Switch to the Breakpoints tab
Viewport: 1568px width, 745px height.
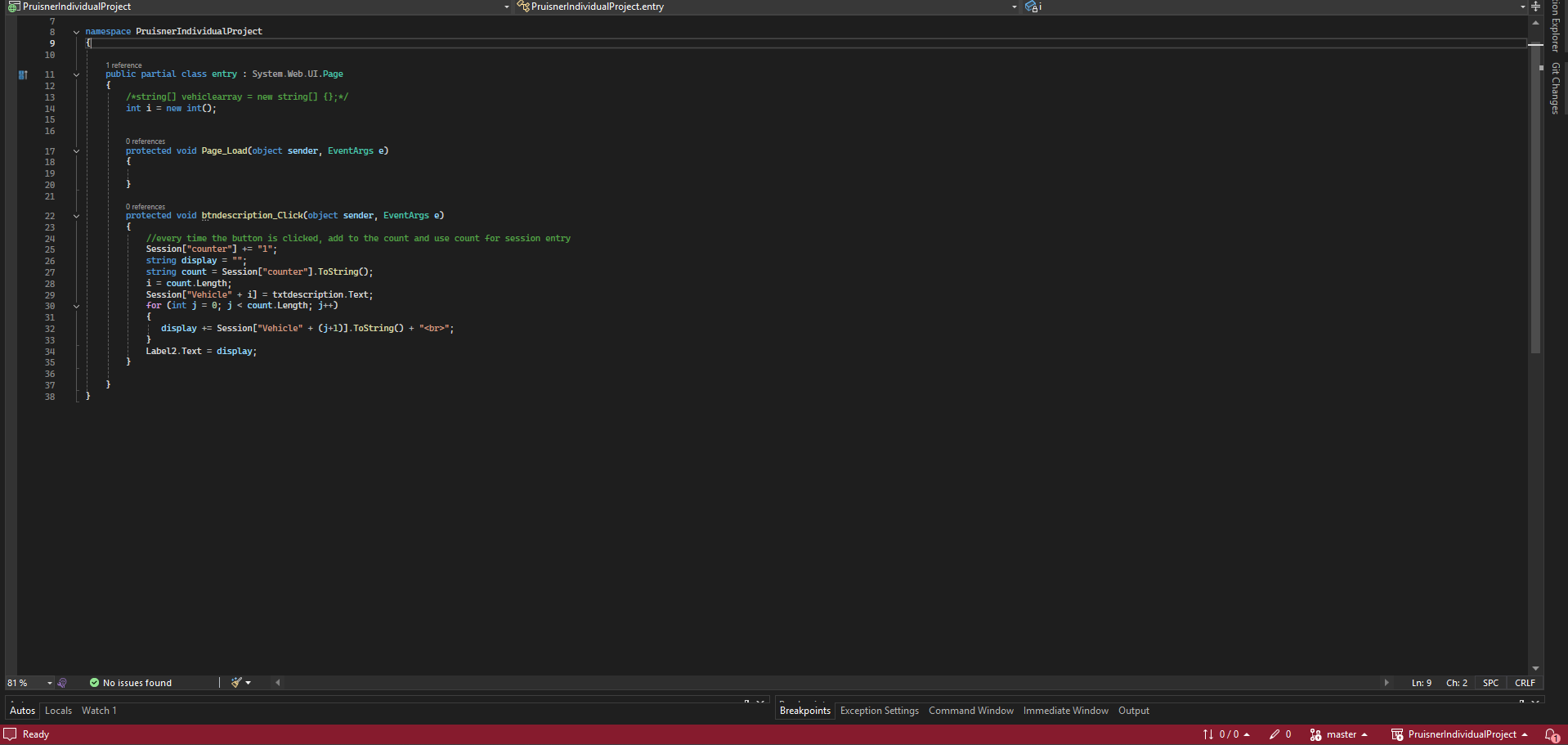[805, 711]
